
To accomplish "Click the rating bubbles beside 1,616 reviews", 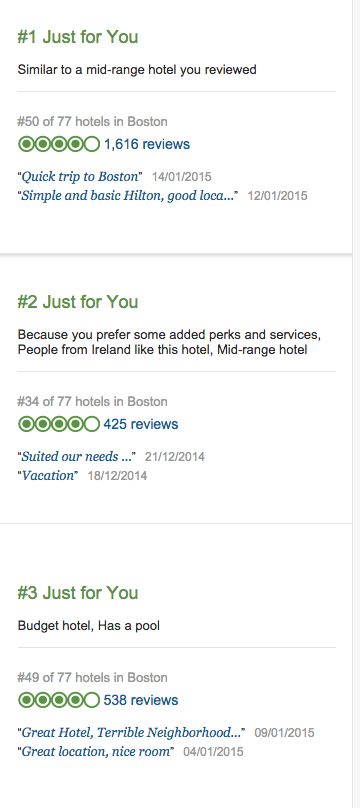I will click(x=59, y=144).
